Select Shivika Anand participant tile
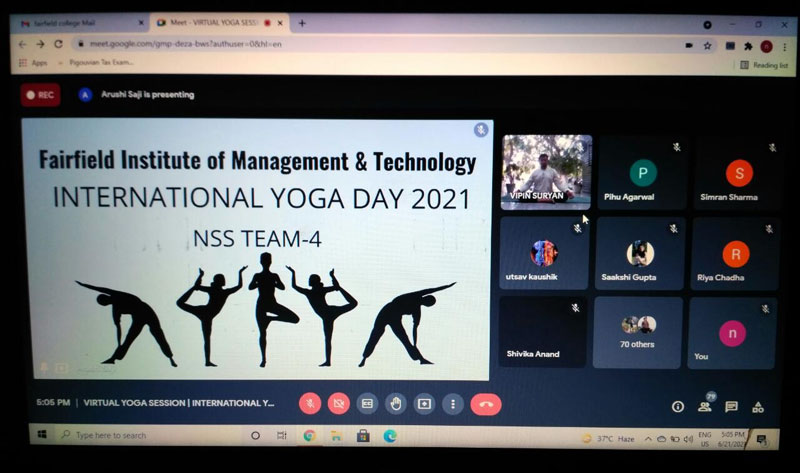This screenshot has width=800, height=473. [x=542, y=332]
